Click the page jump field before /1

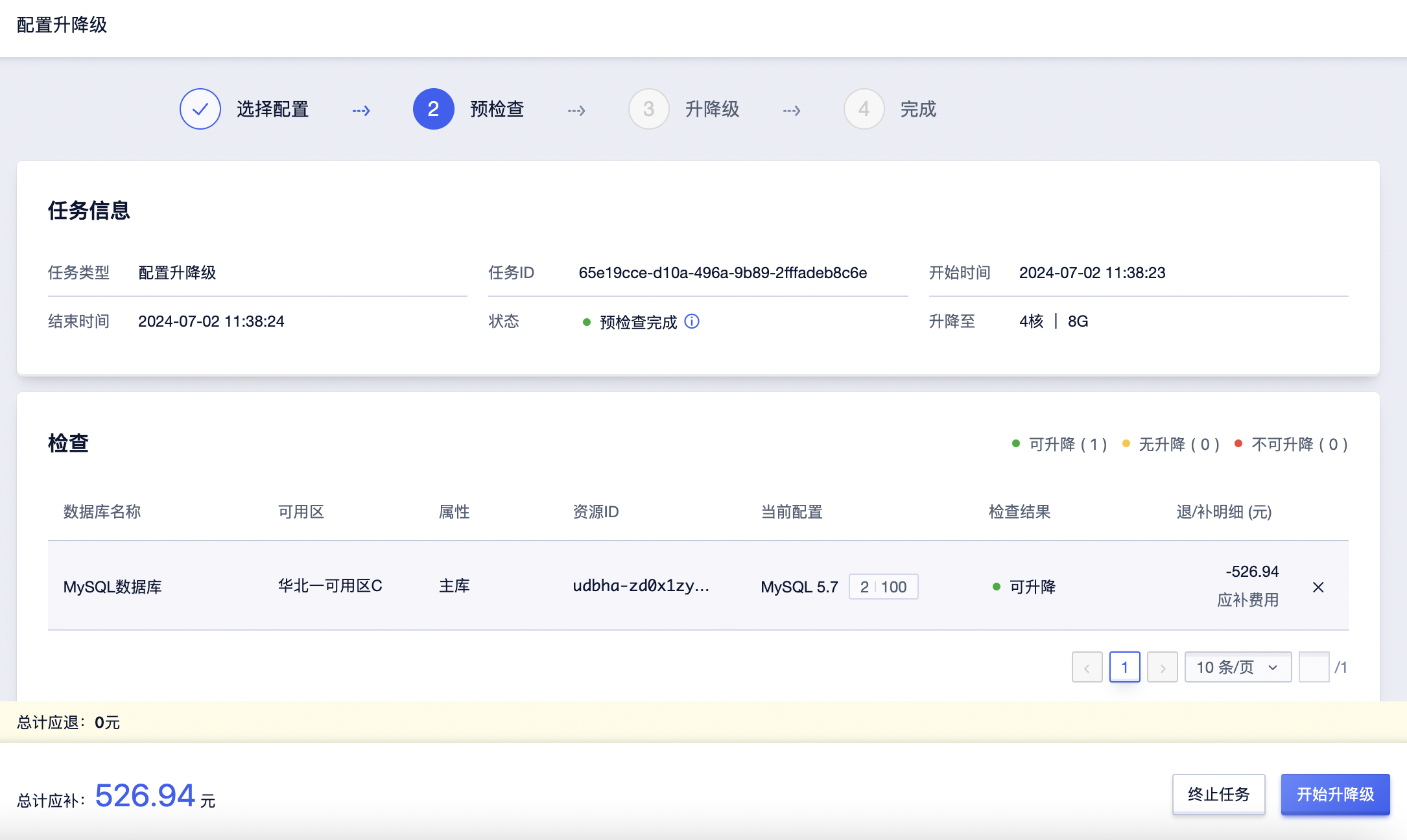1314,666
